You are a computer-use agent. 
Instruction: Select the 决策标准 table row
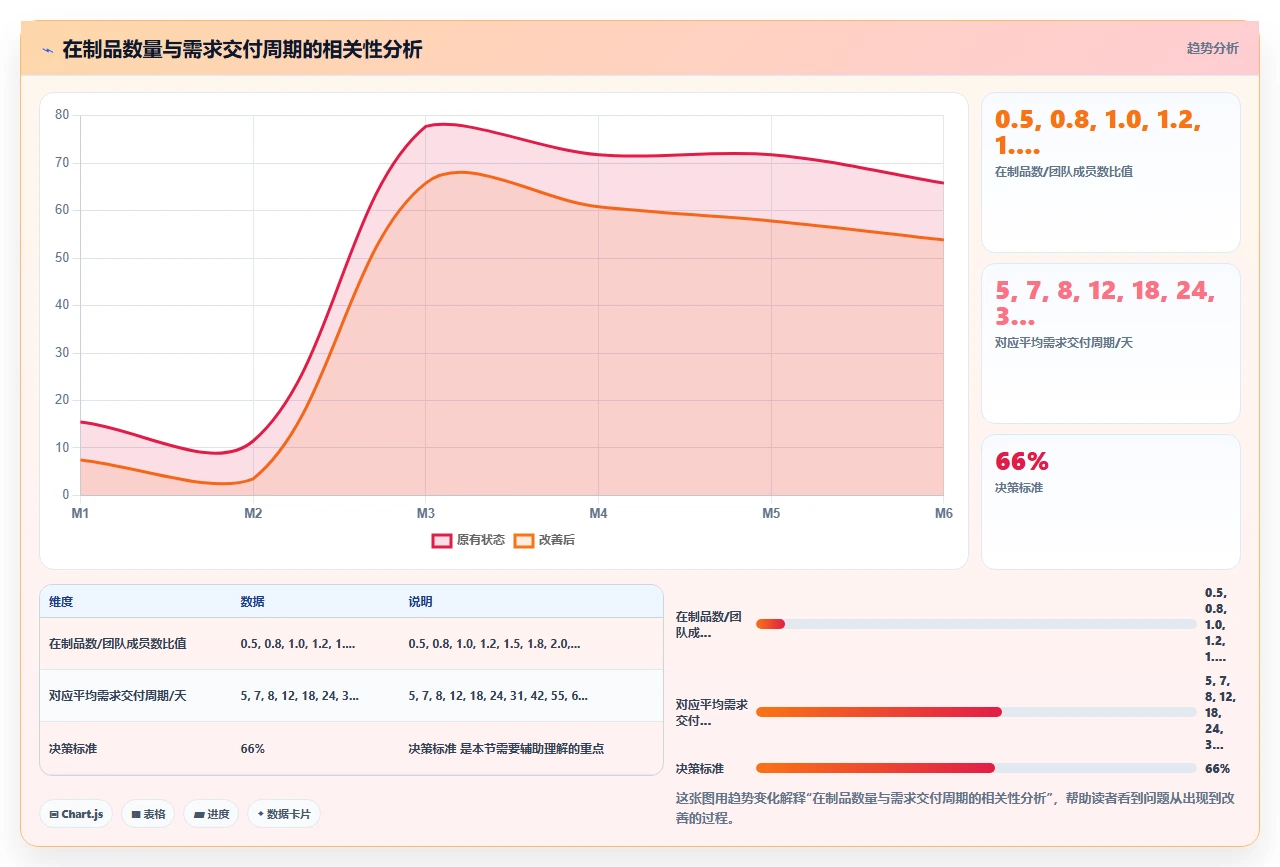[351, 748]
